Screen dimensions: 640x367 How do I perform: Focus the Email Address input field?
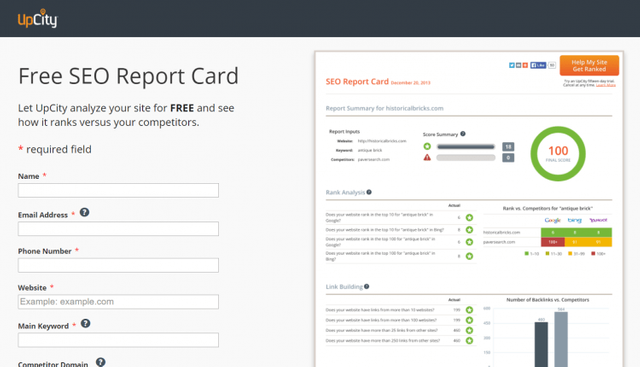pyautogui.click(x=118, y=229)
